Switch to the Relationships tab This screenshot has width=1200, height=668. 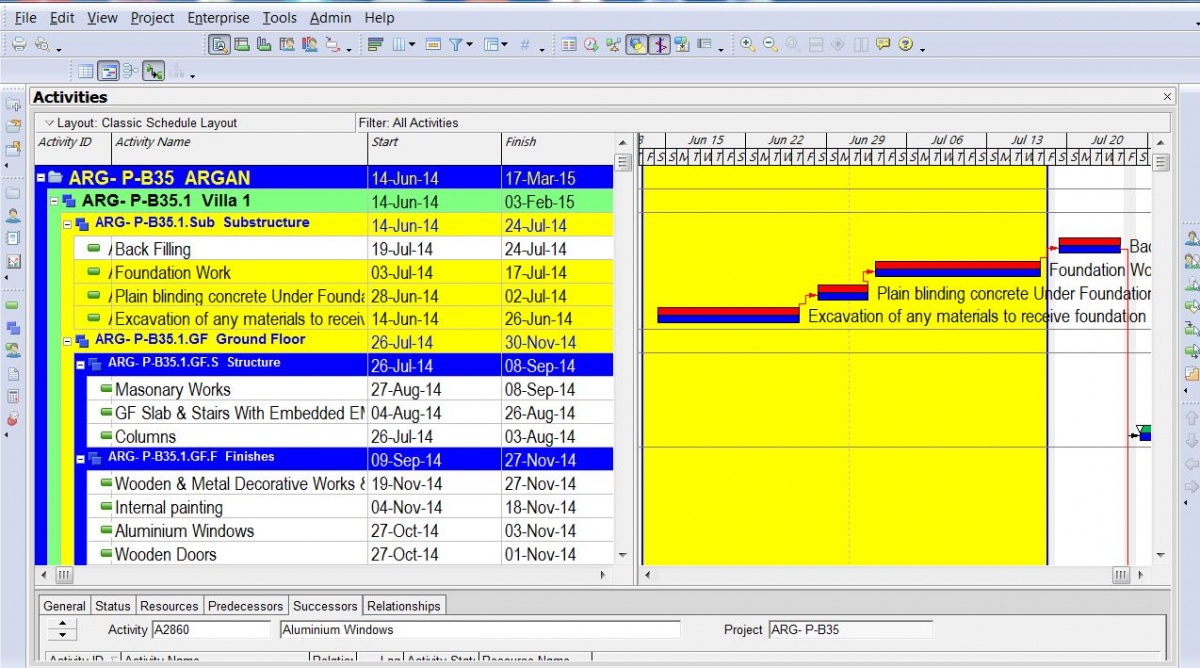click(x=404, y=606)
